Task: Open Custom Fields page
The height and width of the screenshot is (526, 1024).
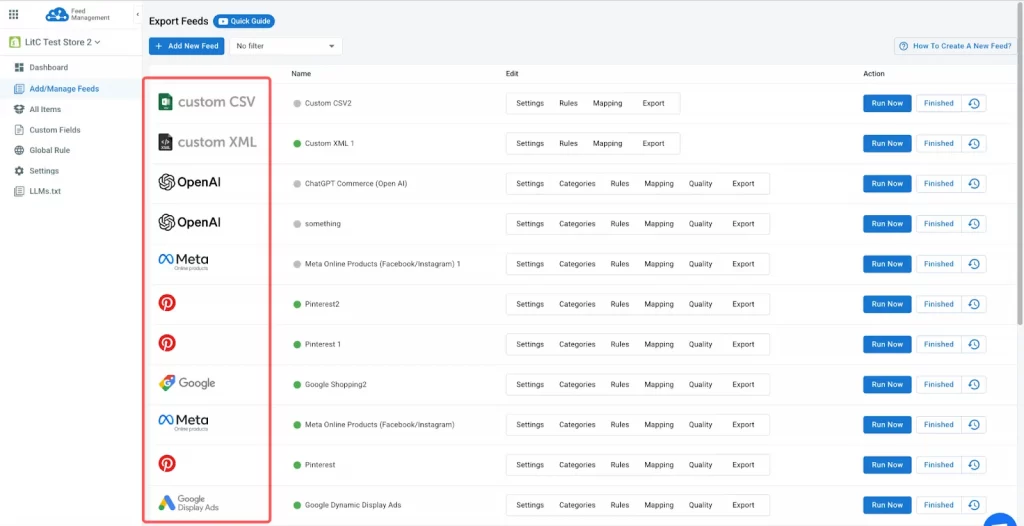Action: (55, 130)
